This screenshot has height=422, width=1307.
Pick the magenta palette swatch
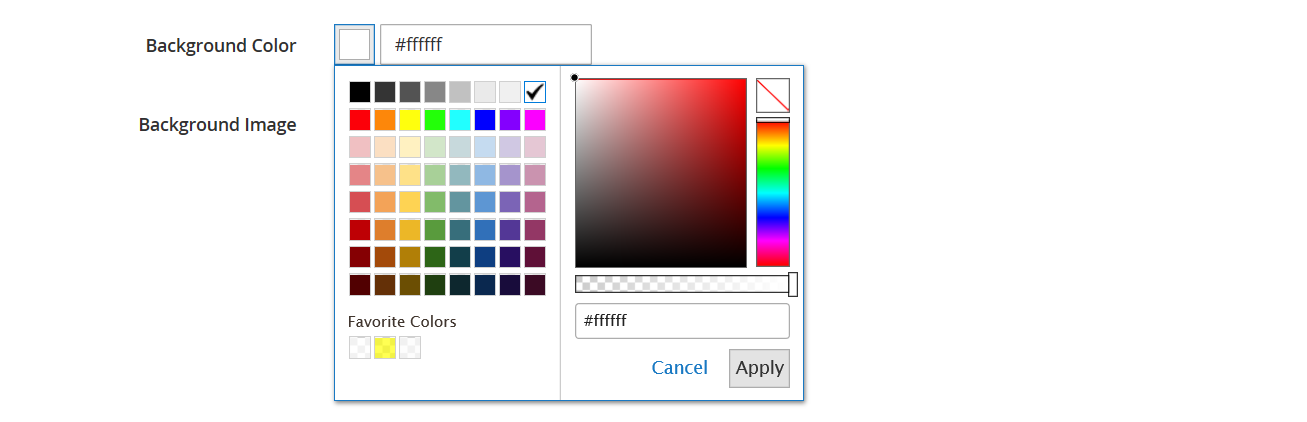[535, 120]
